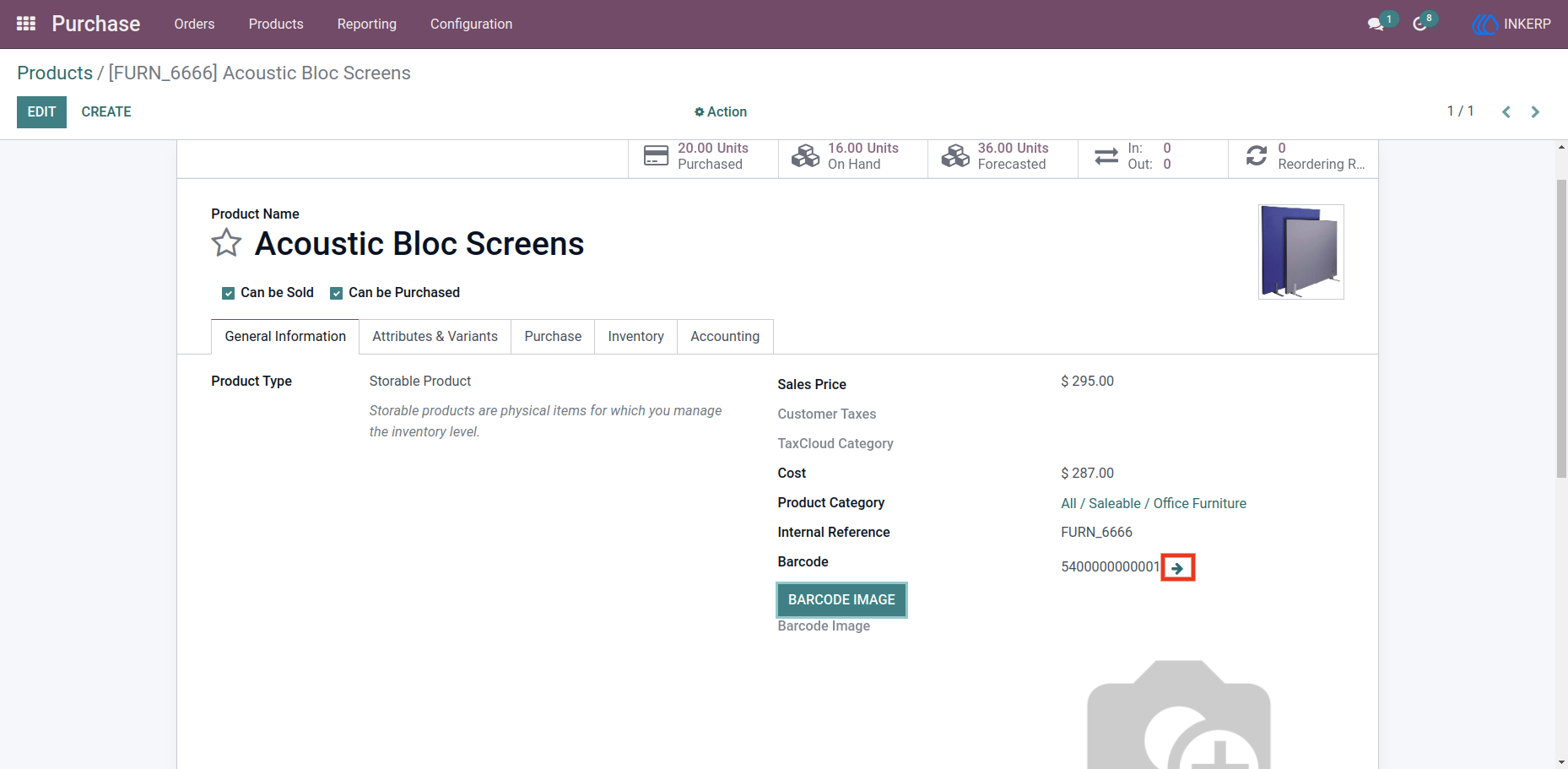This screenshot has width=1568, height=769.
Task: Toggle the Can be Purchased checkbox
Action: click(x=336, y=293)
